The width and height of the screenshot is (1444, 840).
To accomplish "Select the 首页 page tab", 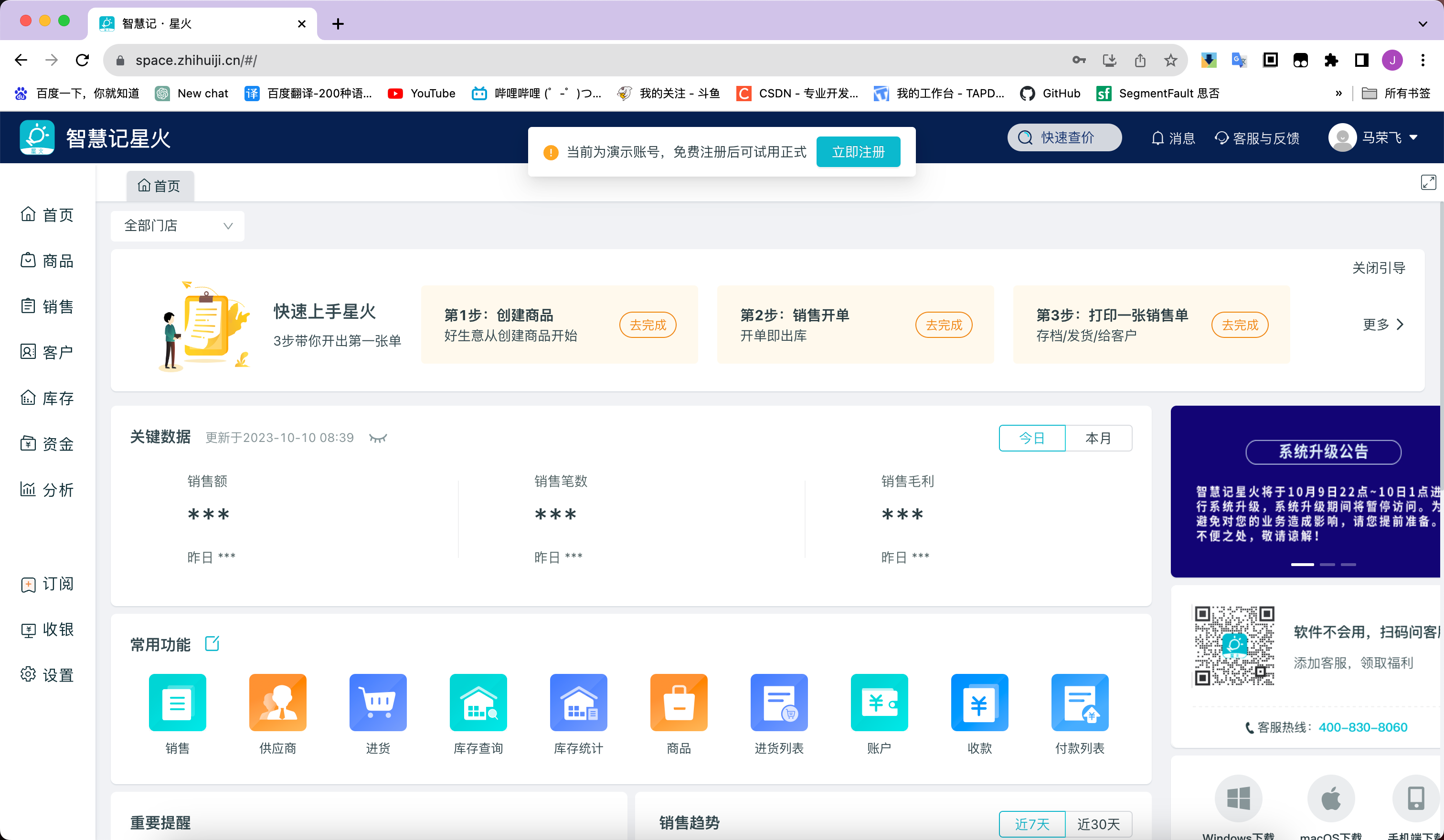I will point(160,186).
